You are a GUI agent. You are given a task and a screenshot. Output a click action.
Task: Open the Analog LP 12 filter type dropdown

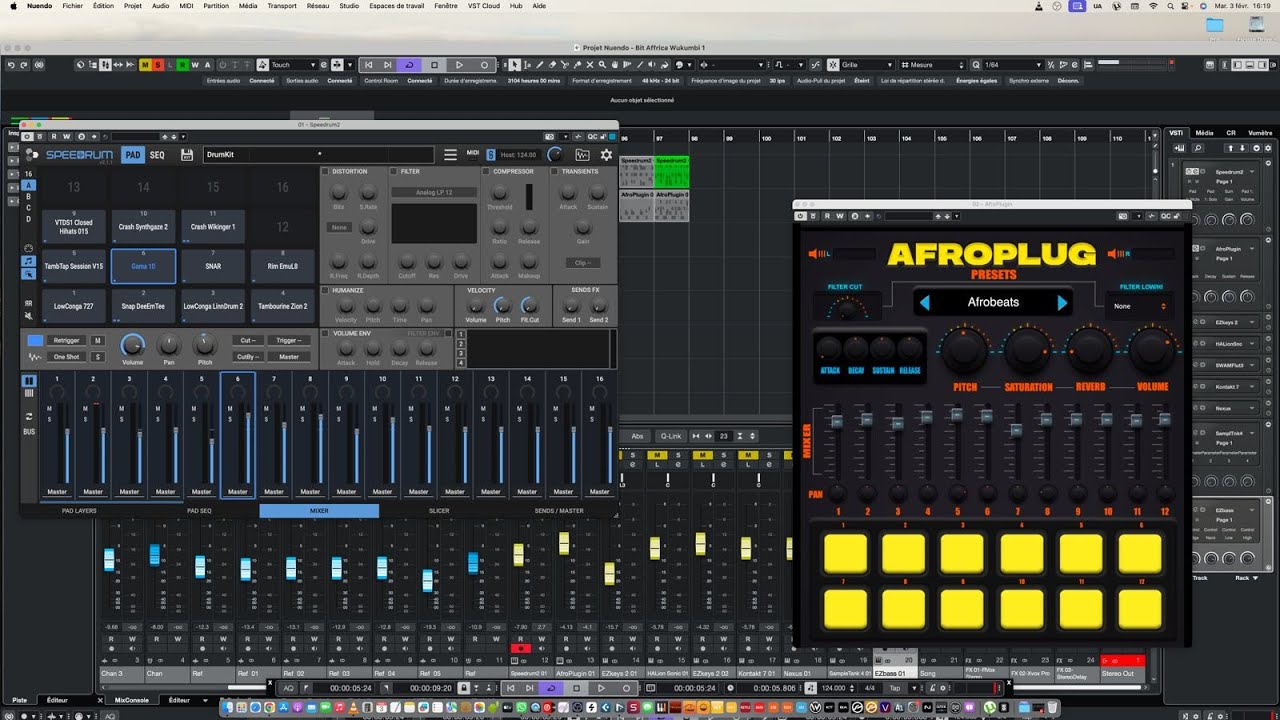click(x=434, y=192)
